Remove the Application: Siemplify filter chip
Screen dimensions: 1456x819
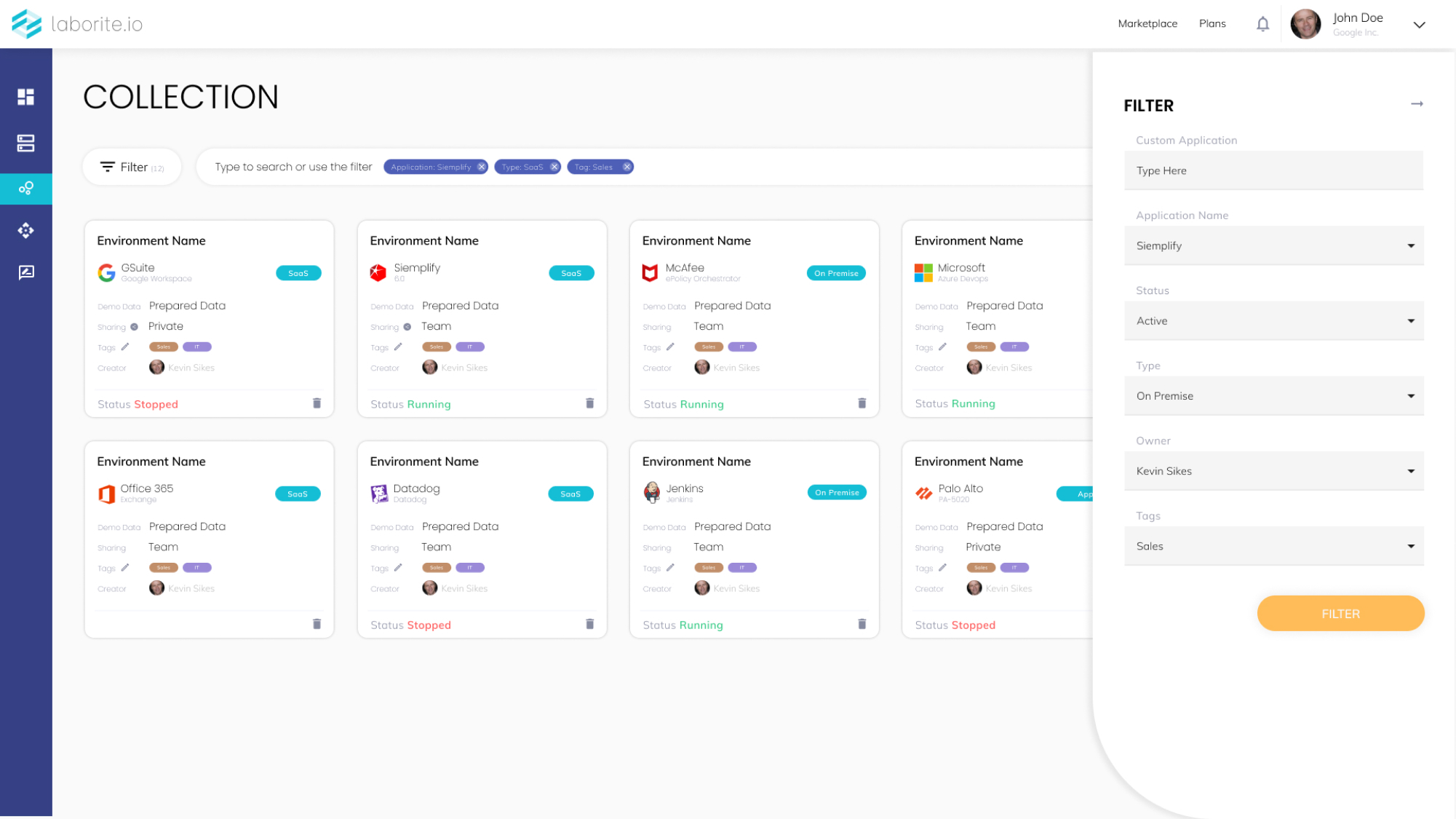coord(481,167)
